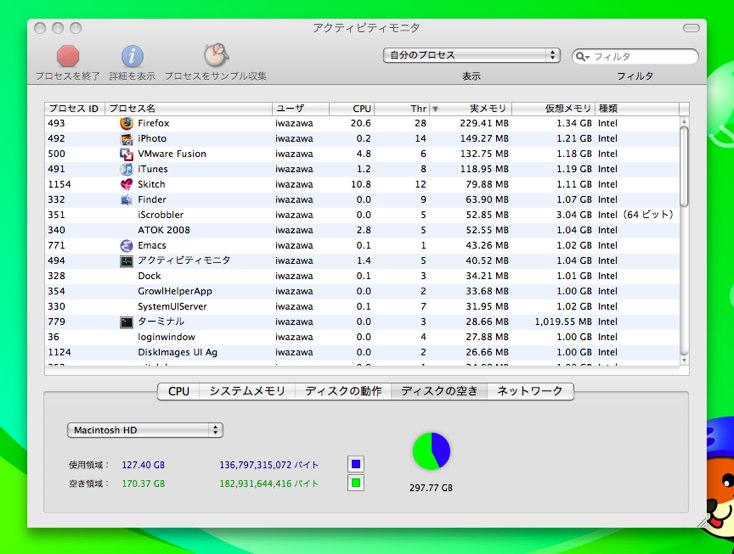This screenshot has width=734, height=554.
Task: Select the iPhoto app icon
Action: click(x=126, y=139)
